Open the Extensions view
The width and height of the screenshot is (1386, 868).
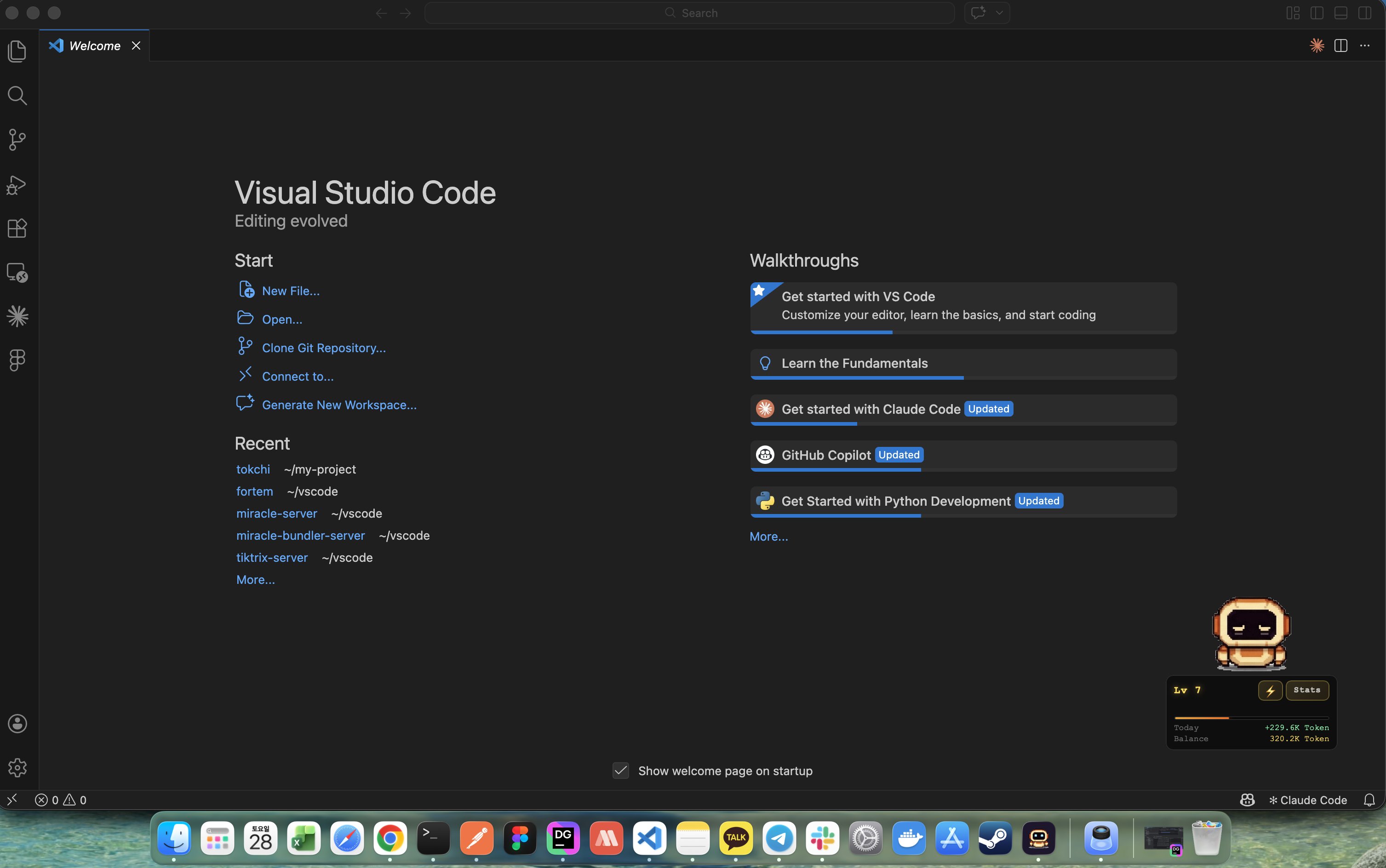(x=17, y=228)
